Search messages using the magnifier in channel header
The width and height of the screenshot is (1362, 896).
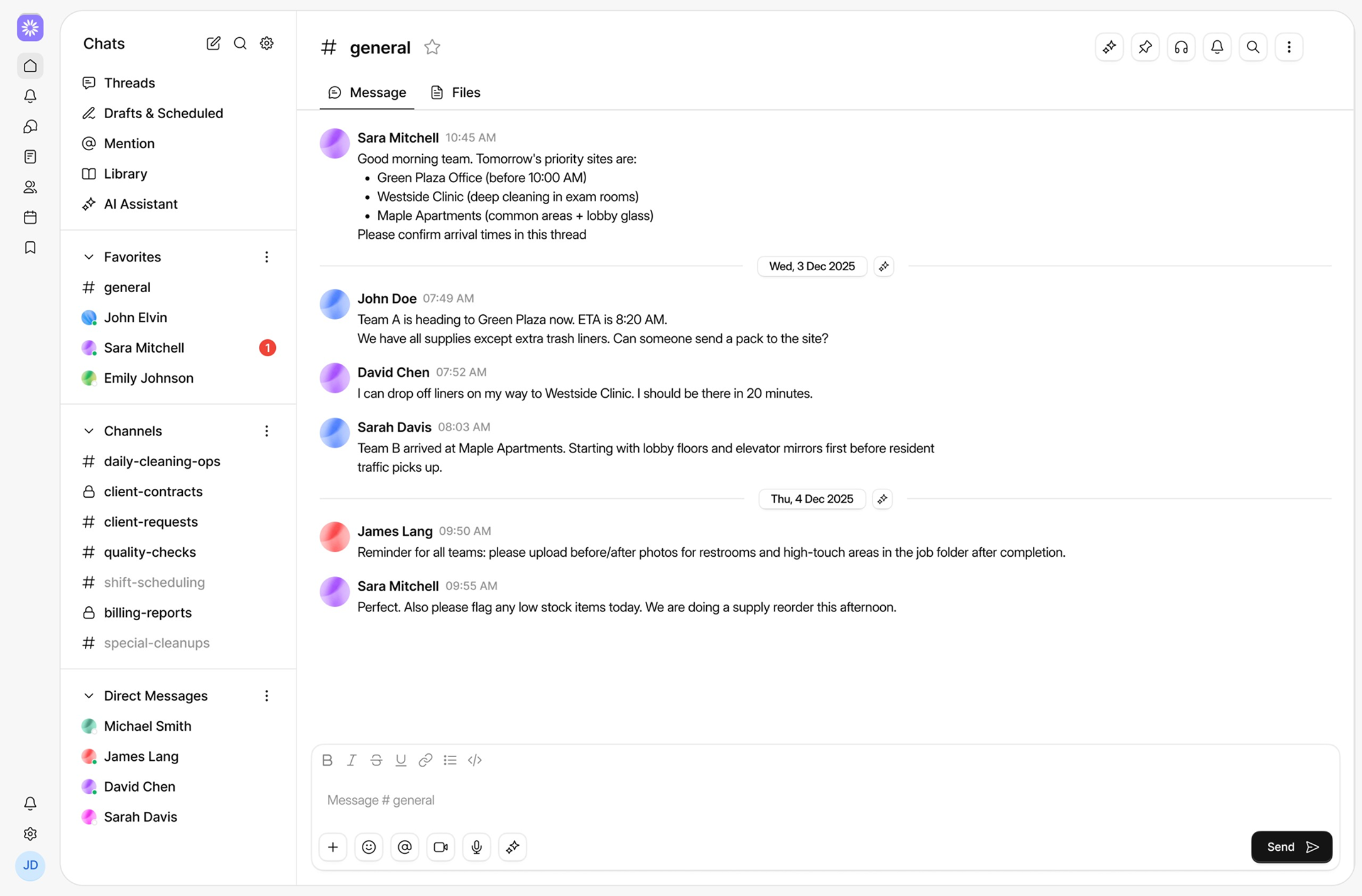1253,46
